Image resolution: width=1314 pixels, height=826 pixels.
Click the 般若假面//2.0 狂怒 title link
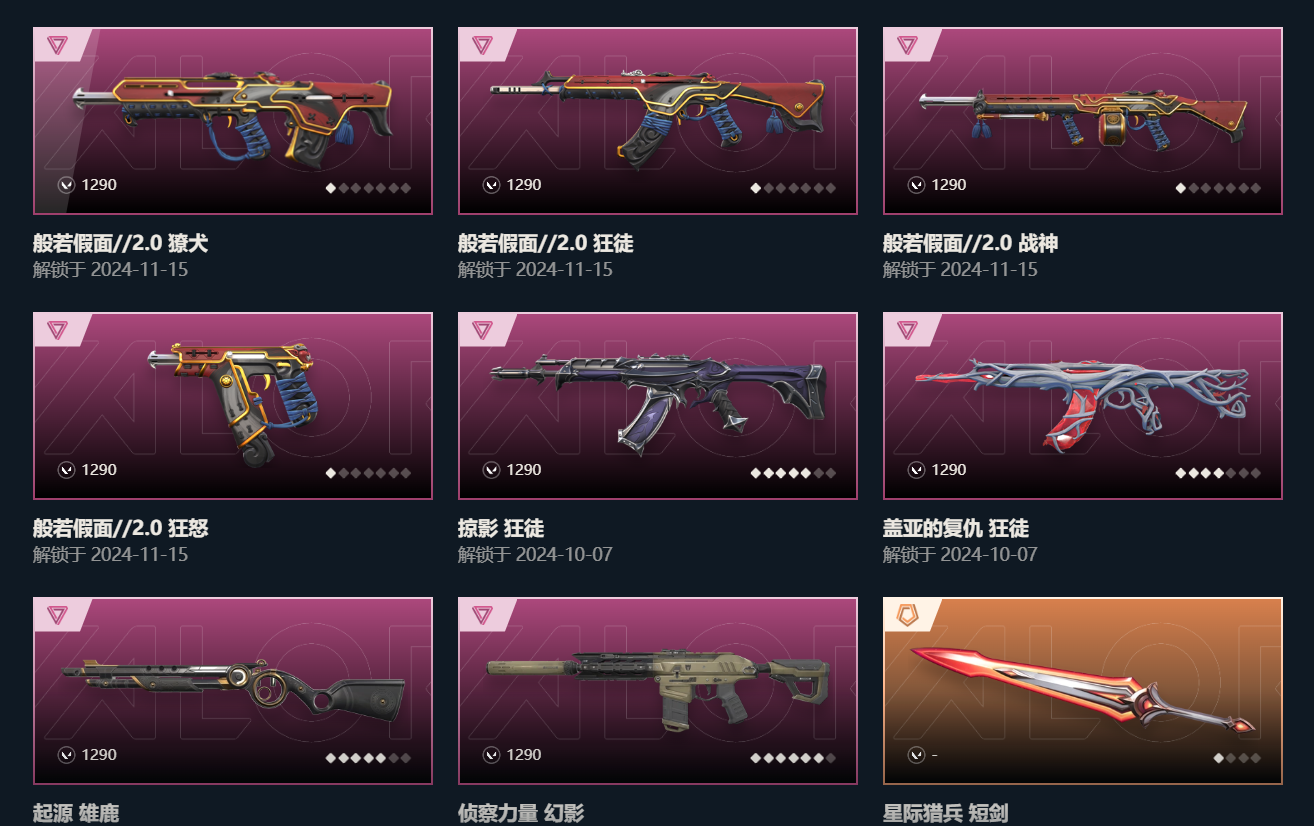tap(120, 528)
